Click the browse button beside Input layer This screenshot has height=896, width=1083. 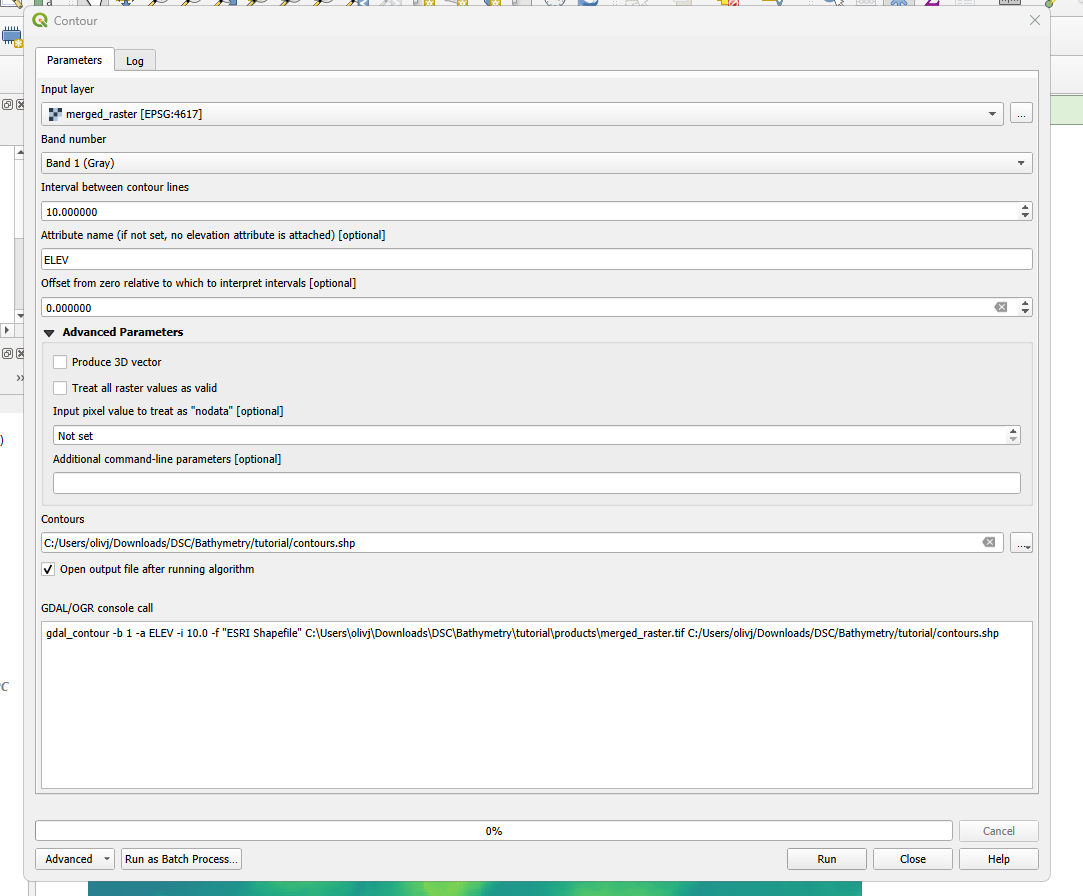coord(1021,114)
